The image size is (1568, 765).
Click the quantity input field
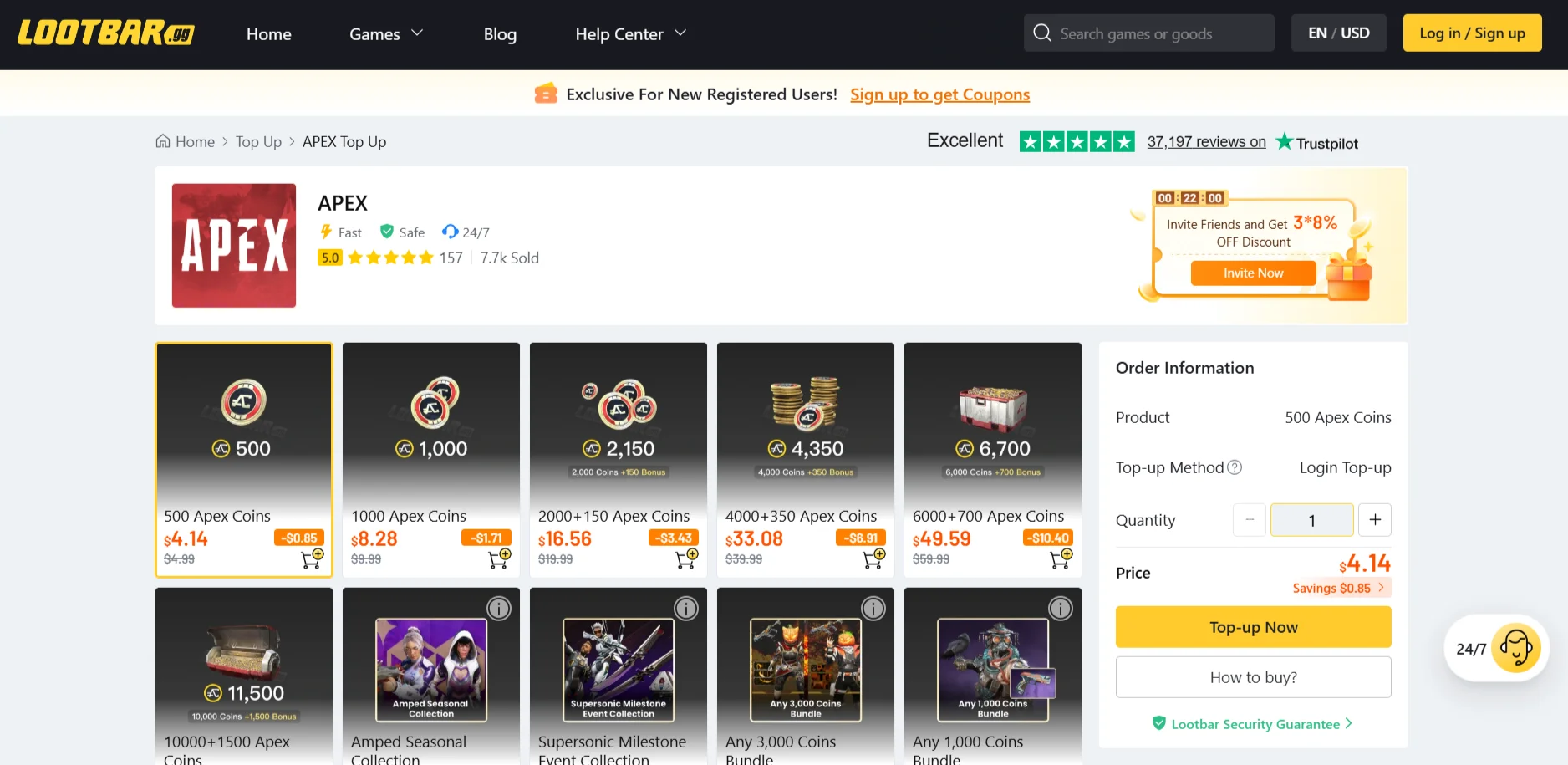click(x=1311, y=519)
